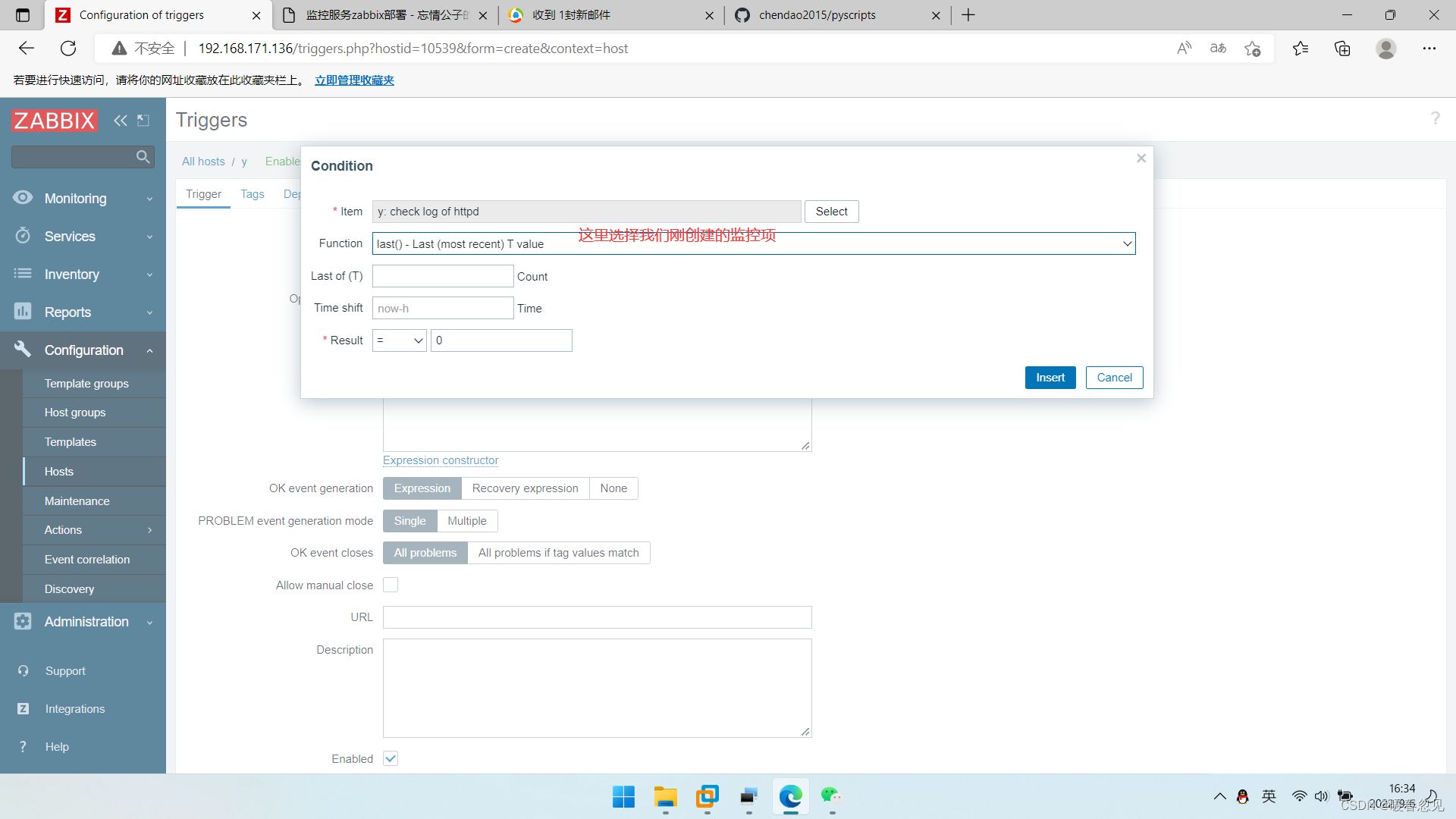Screen dimensions: 1456x819
Task: Click the Insert button
Action: 1050,377
